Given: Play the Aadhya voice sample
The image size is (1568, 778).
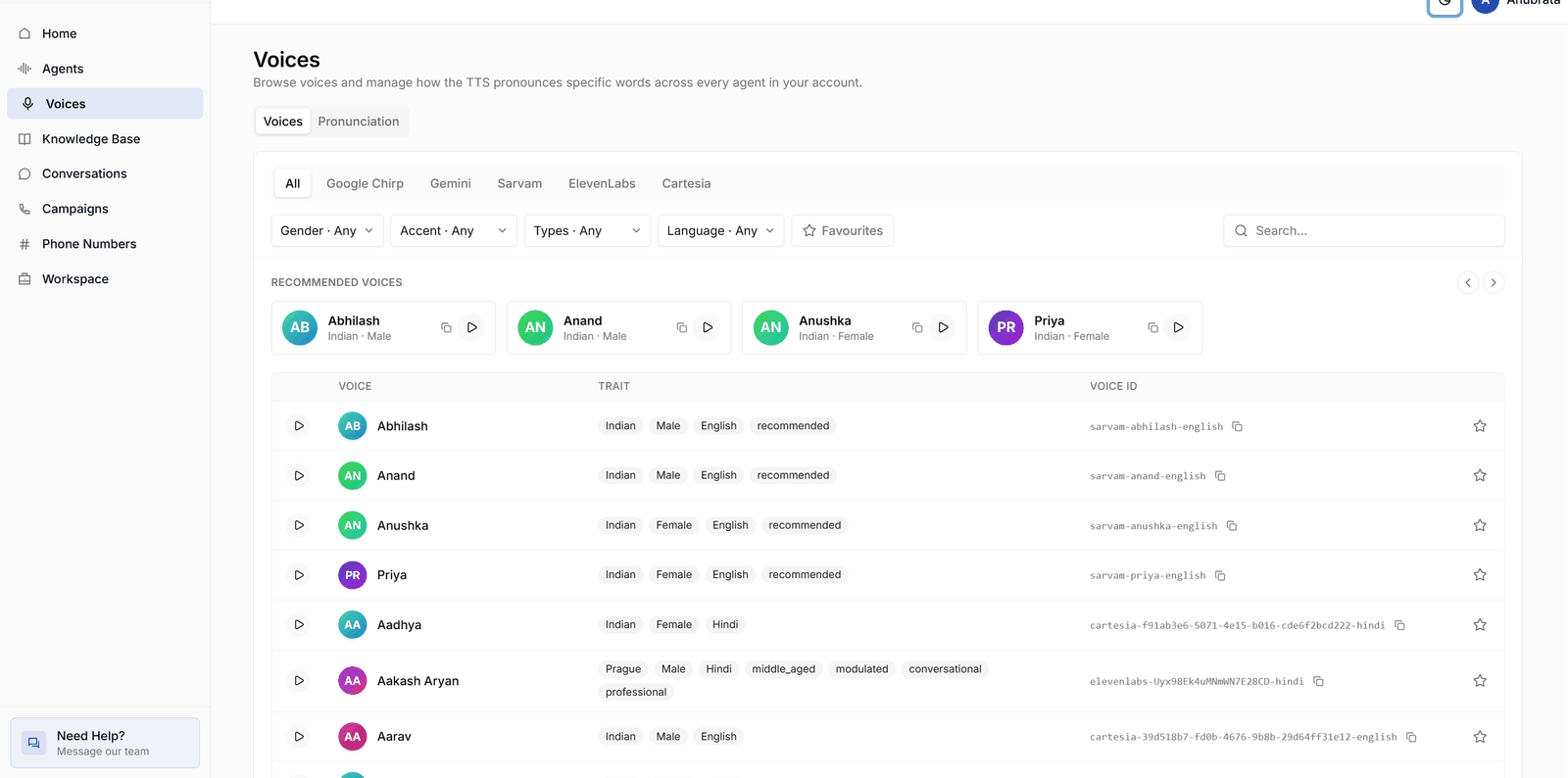Looking at the screenshot, I should click(299, 624).
